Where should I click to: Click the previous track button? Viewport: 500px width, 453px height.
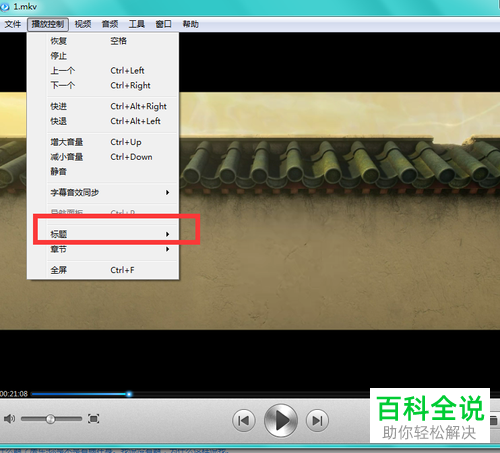point(244,420)
